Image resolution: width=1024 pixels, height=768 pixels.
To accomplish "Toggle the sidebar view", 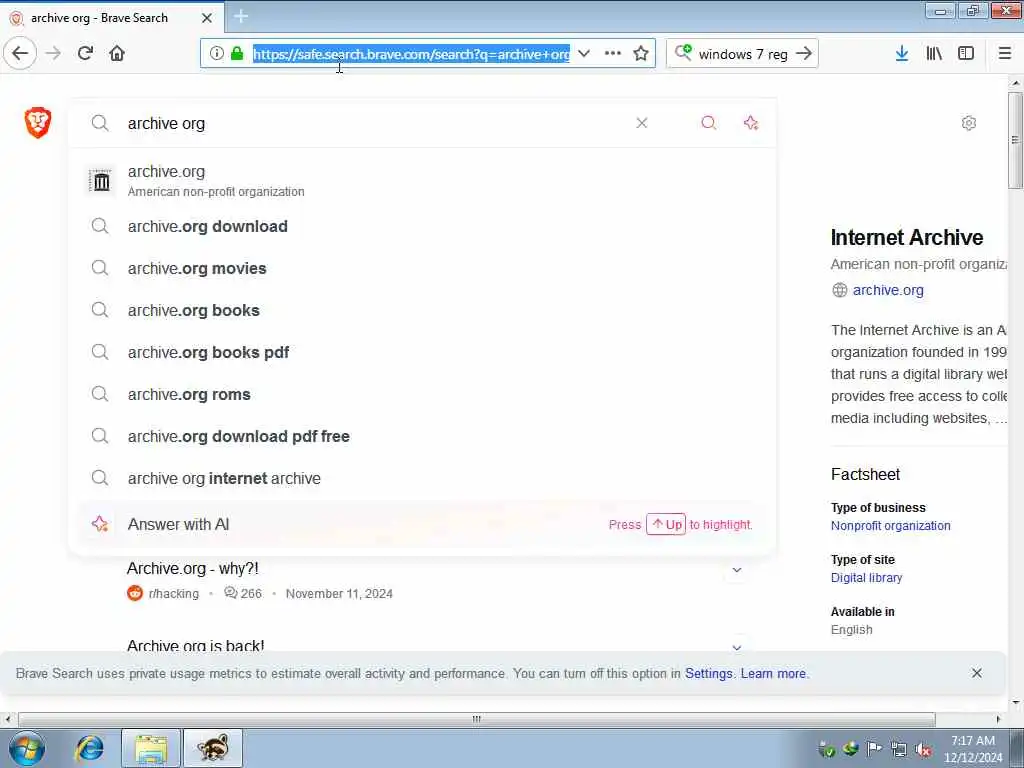I will point(966,54).
